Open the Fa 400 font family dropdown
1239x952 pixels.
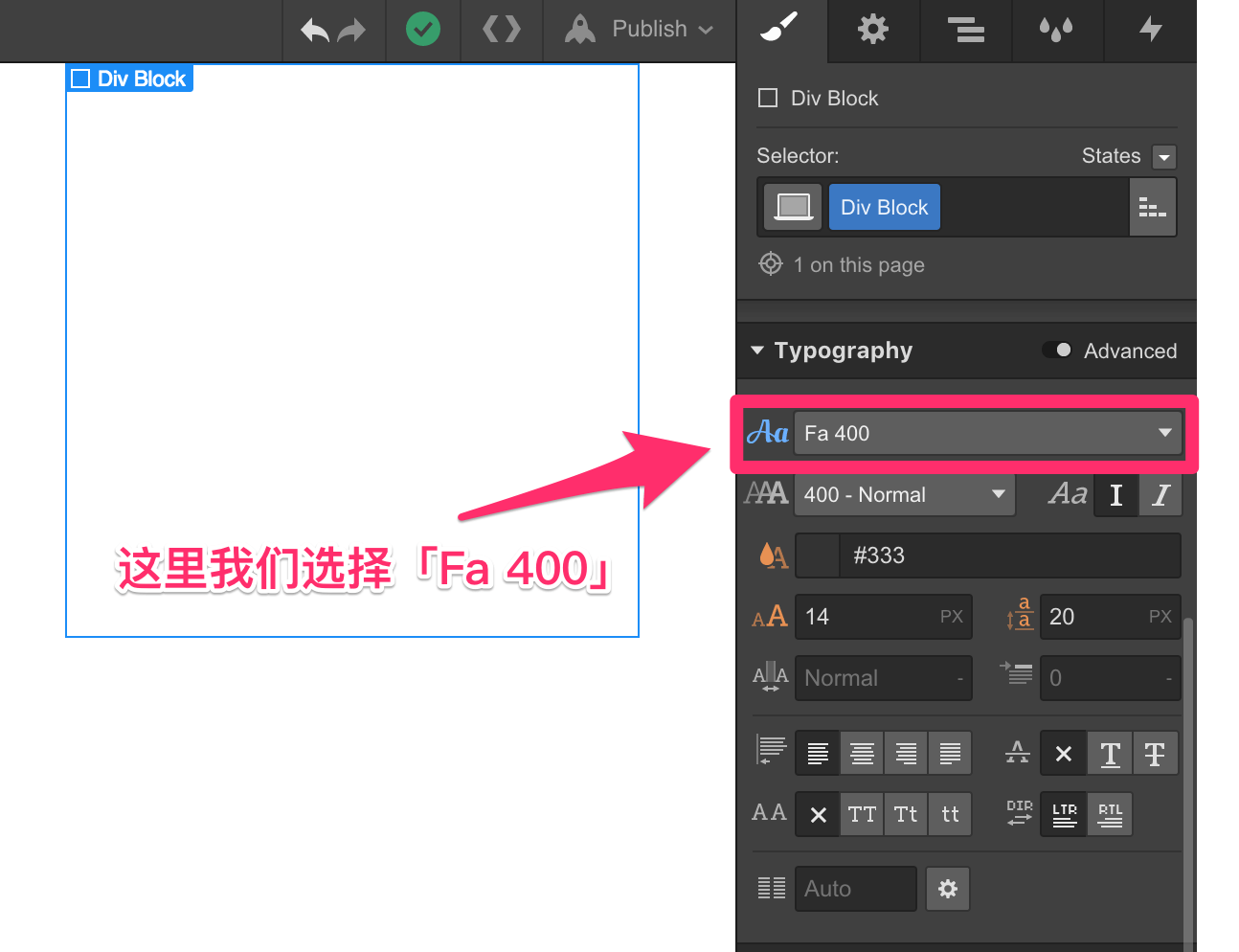coord(988,433)
